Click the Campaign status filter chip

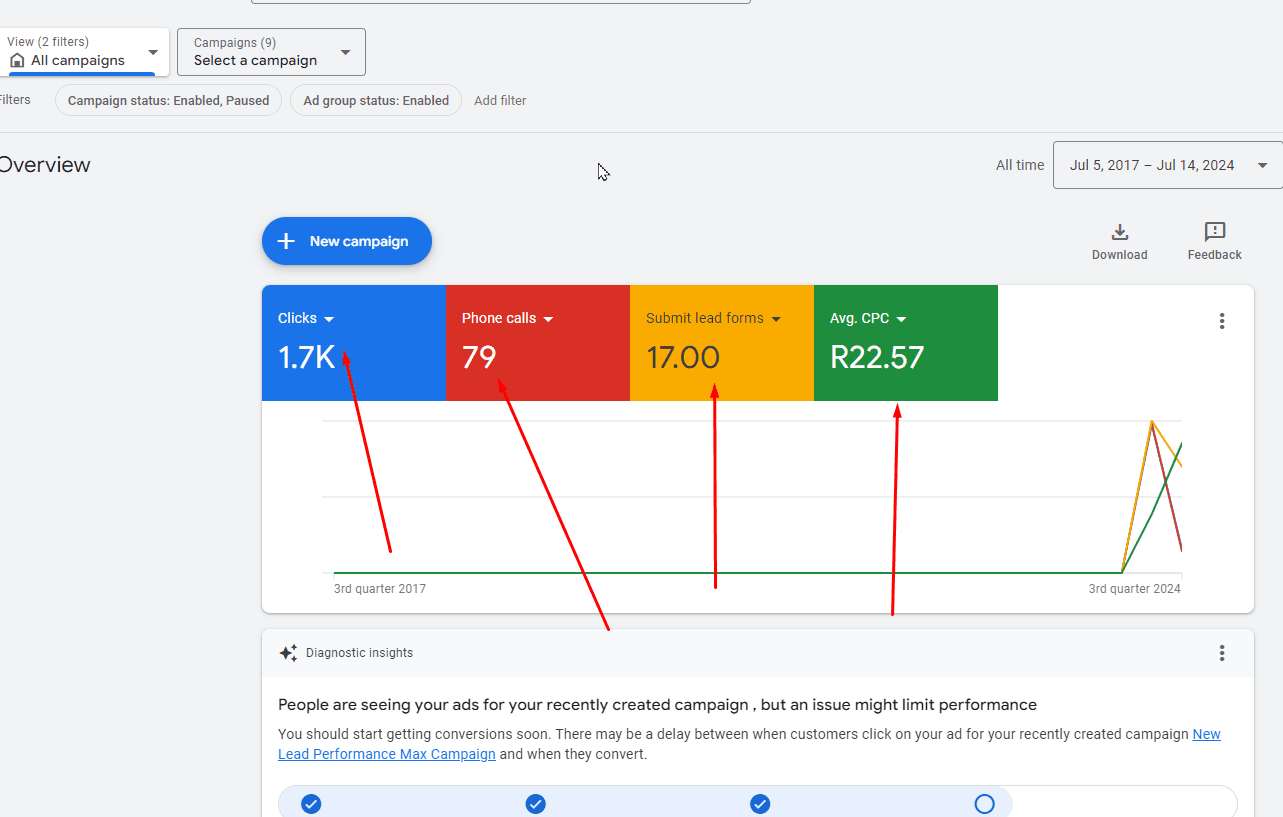pyautogui.click(x=168, y=100)
